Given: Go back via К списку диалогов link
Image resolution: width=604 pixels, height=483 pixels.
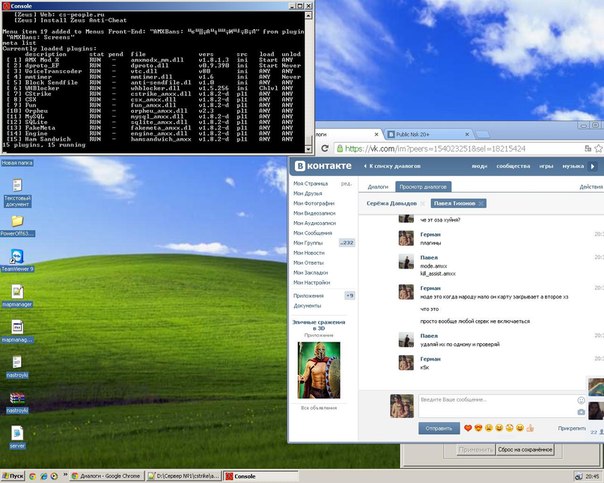Looking at the screenshot, I should tap(392, 166).
